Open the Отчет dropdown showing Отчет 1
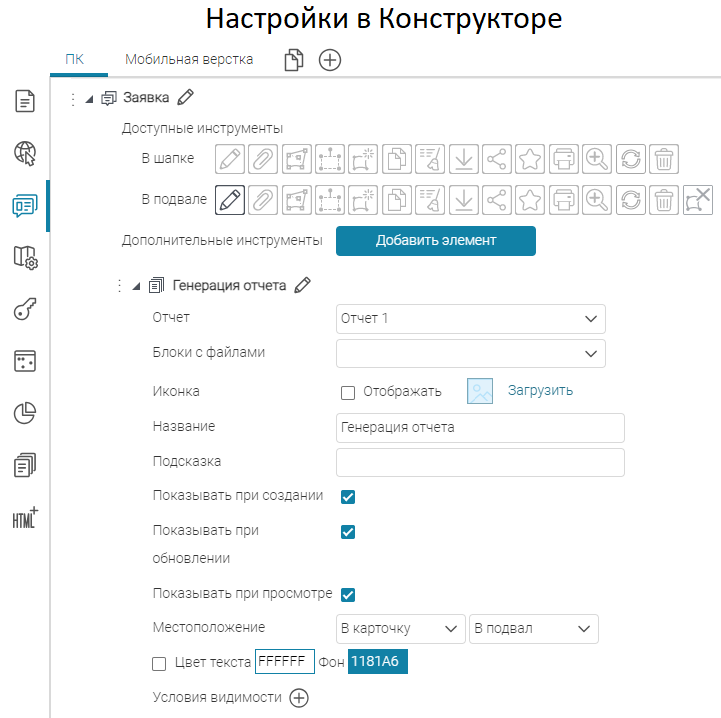The image size is (721, 718). (471, 318)
